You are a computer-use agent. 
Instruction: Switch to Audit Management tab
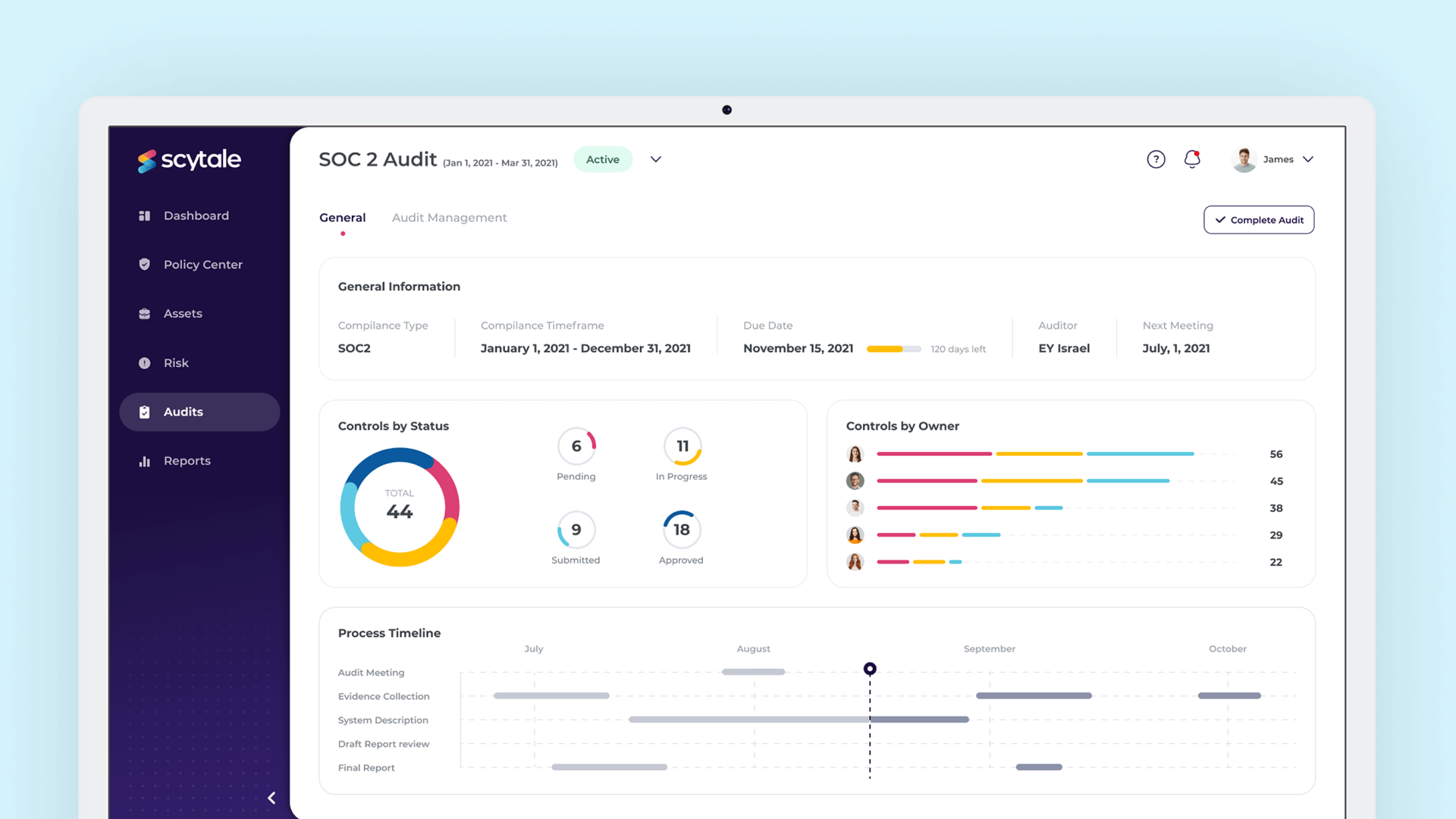(x=449, y=217)
